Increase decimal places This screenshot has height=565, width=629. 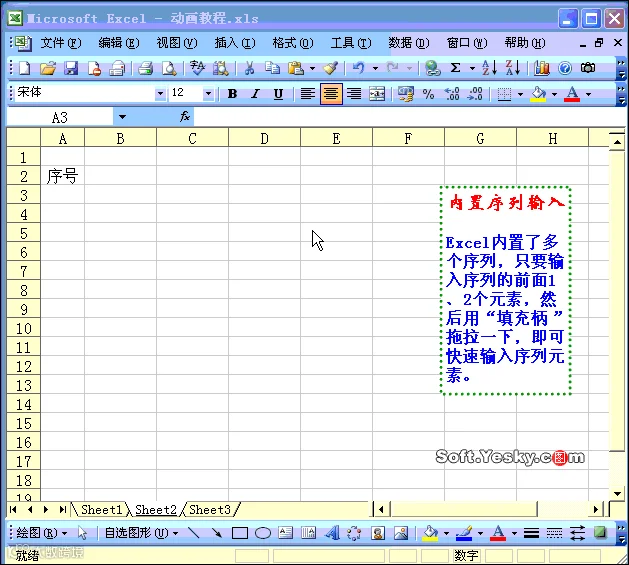tap(452, 94)
